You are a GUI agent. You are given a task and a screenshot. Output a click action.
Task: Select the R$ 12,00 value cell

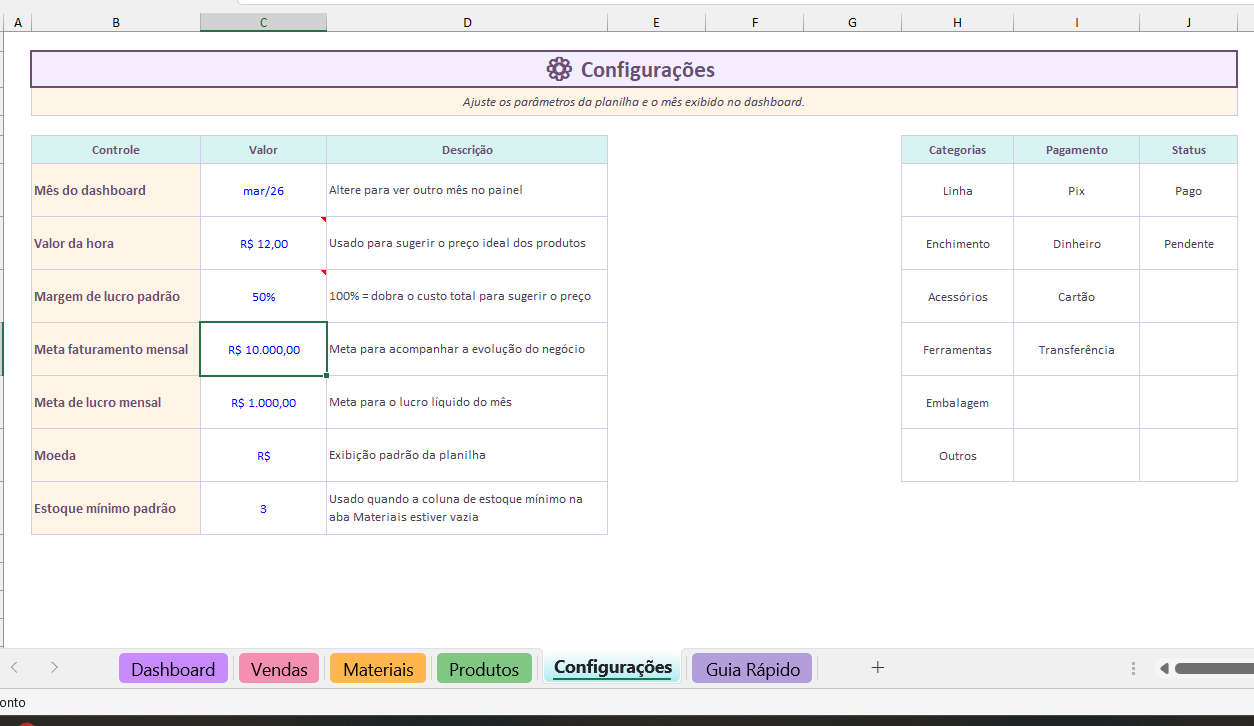click(x=263, y=243)
